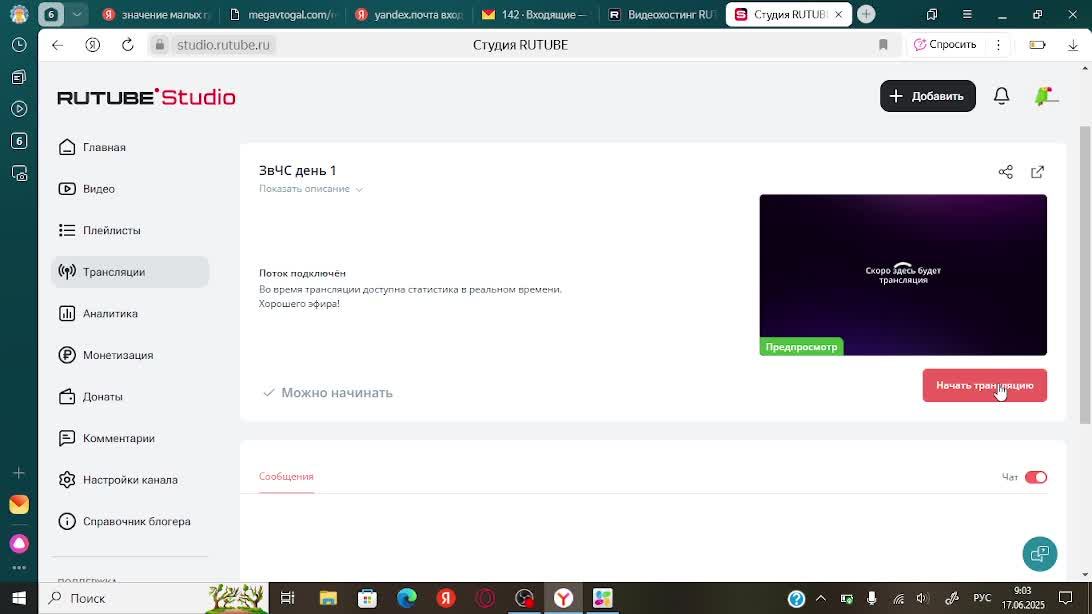Open Справочник блогера

pyautogui.click(x=130, y=521)
